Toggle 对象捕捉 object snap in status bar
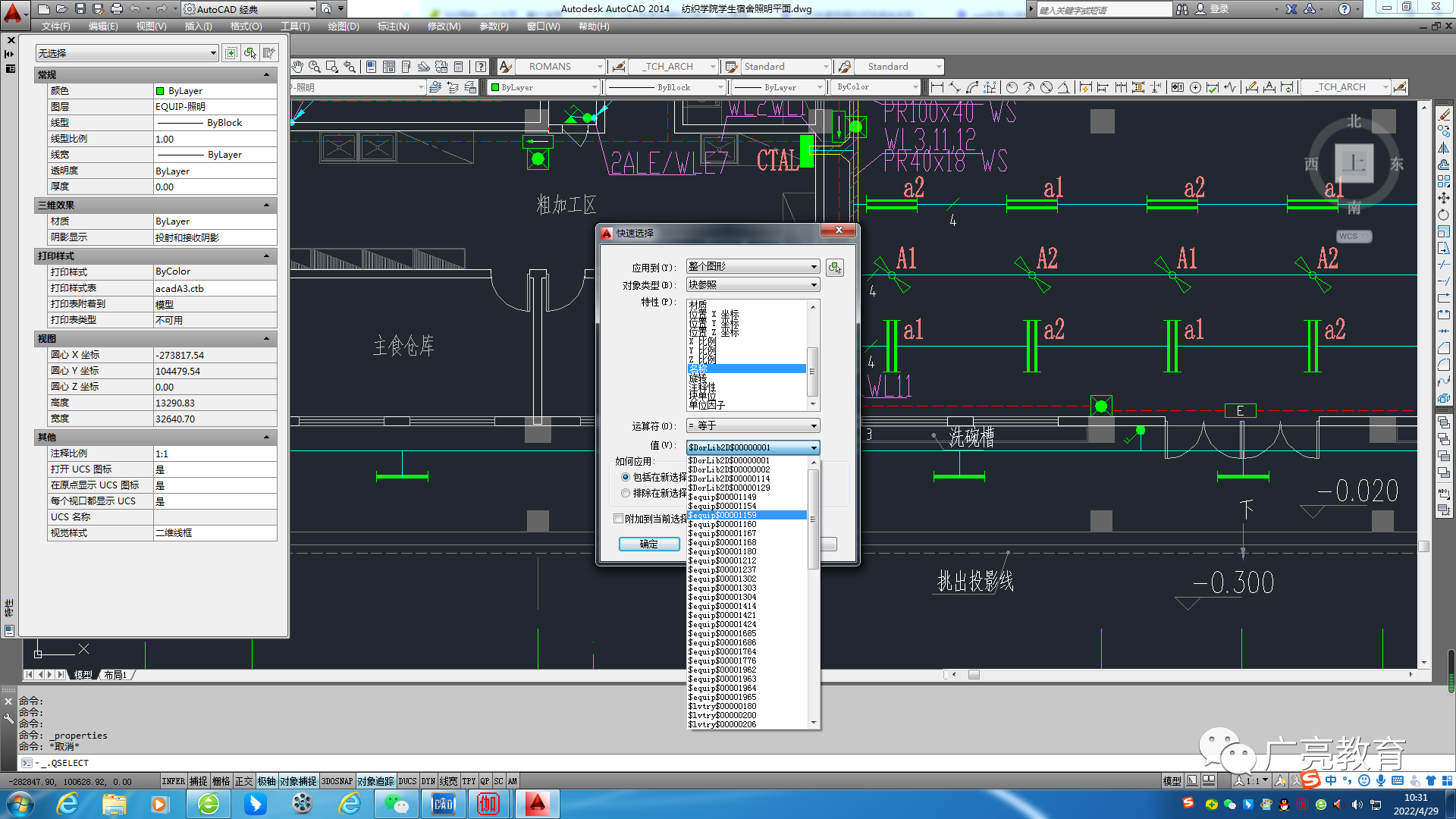1456x819 pixels. 298,781
